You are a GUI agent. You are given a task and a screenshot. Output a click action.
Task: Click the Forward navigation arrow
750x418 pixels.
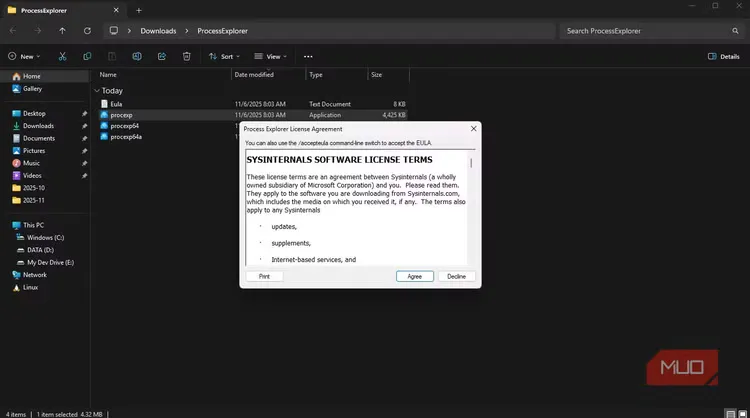point(38,31)
